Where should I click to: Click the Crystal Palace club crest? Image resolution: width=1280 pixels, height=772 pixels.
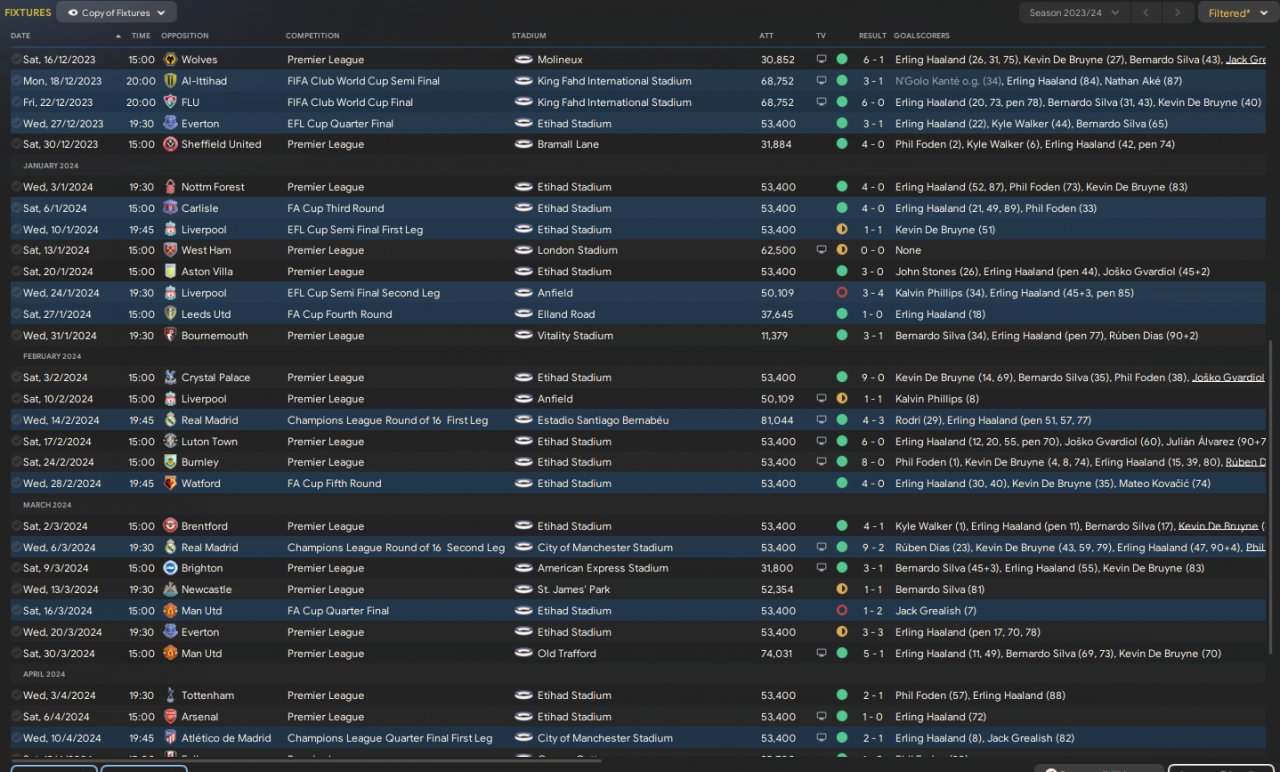click(x=170, y=378)
